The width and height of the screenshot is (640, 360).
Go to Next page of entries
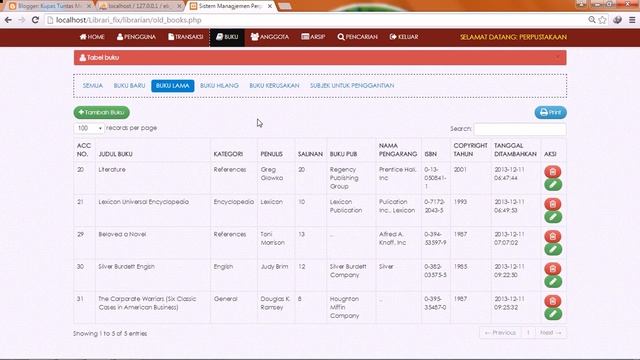click(551, 333)
